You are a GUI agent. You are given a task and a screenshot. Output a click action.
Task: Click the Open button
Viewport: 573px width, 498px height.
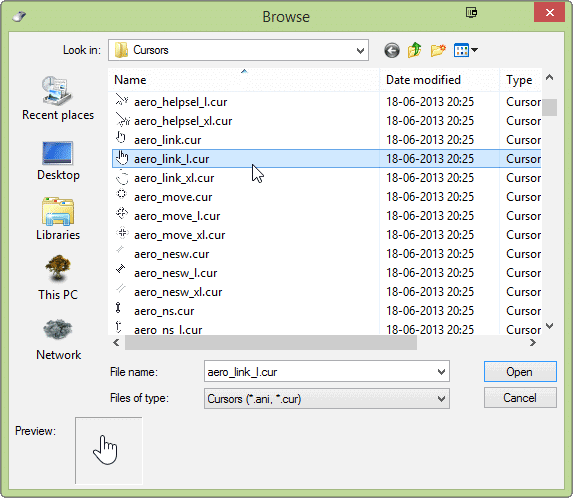tap(520, 372)
